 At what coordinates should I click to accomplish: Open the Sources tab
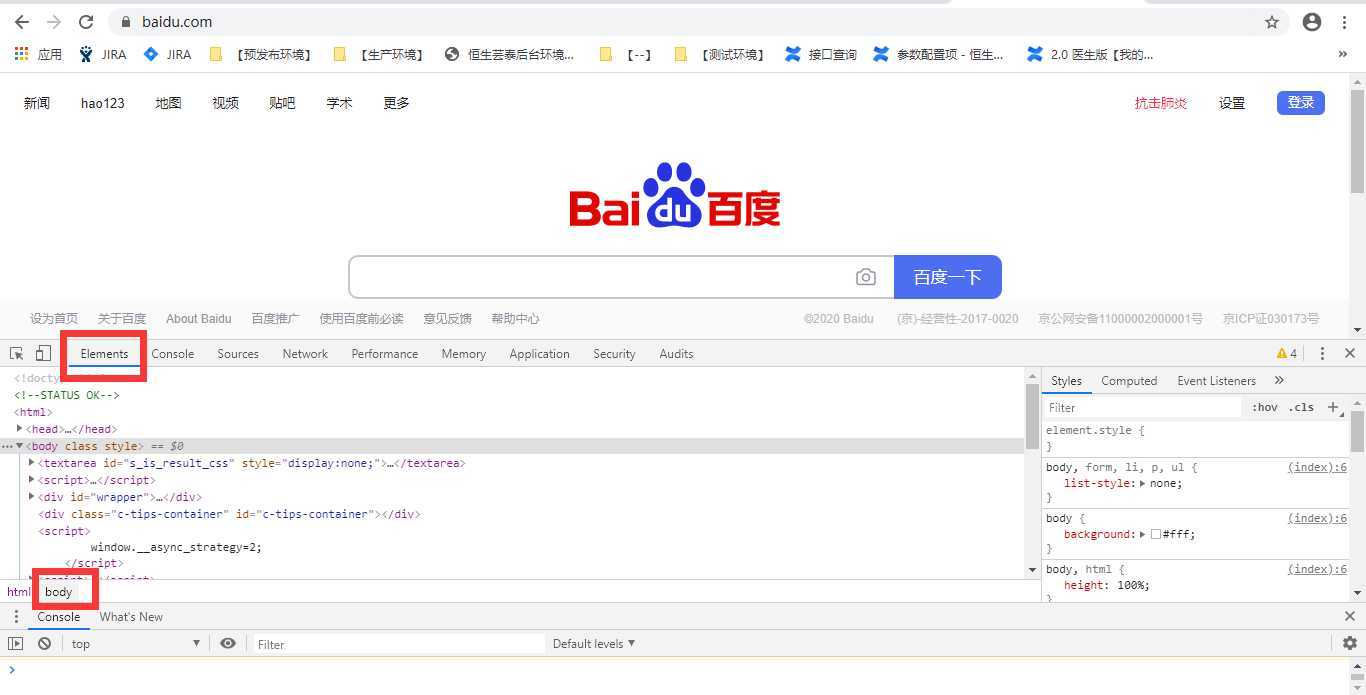238,353
